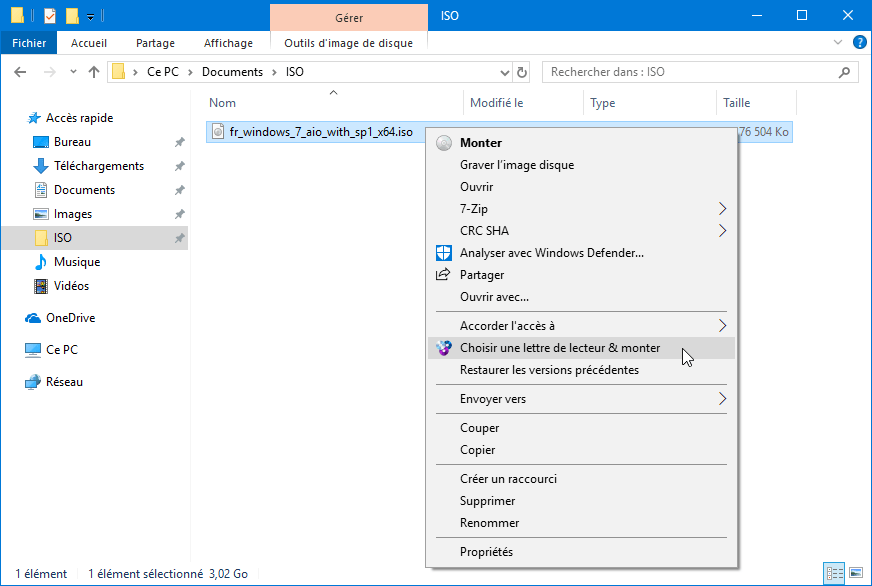Refresh the folder with the reload icon
Image resolution: width=872 pixels, height=586 pixels.
pos(522,72)
